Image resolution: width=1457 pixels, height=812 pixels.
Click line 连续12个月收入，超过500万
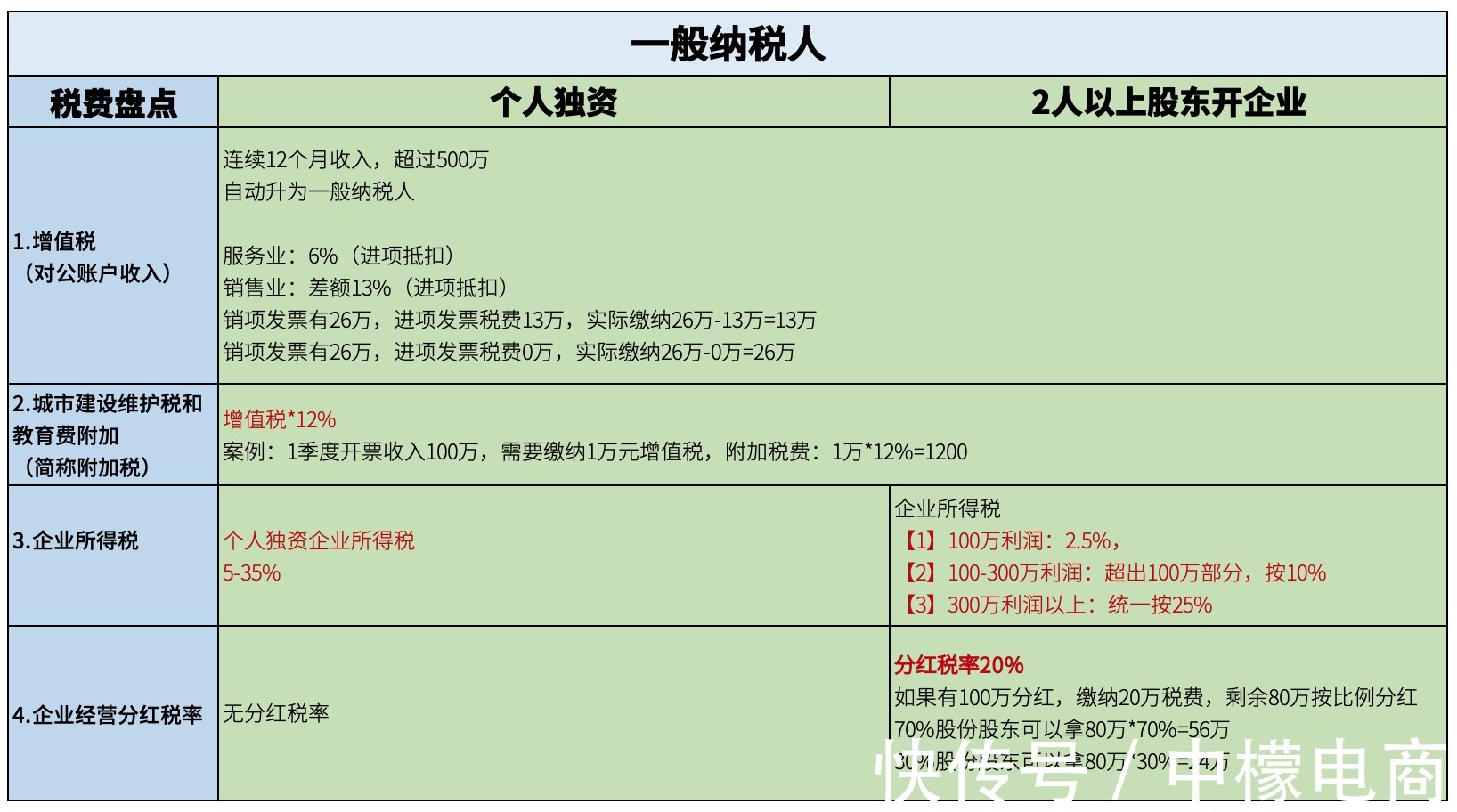pos(356,159)
